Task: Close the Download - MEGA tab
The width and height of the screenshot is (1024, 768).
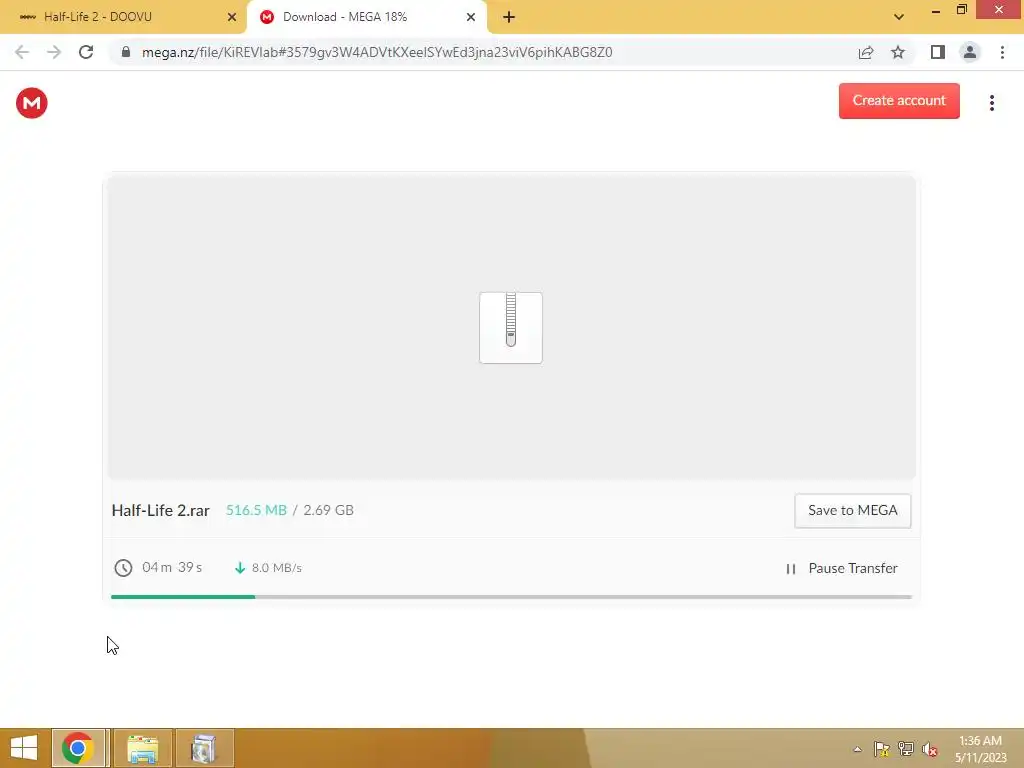Action: (470, 17)
